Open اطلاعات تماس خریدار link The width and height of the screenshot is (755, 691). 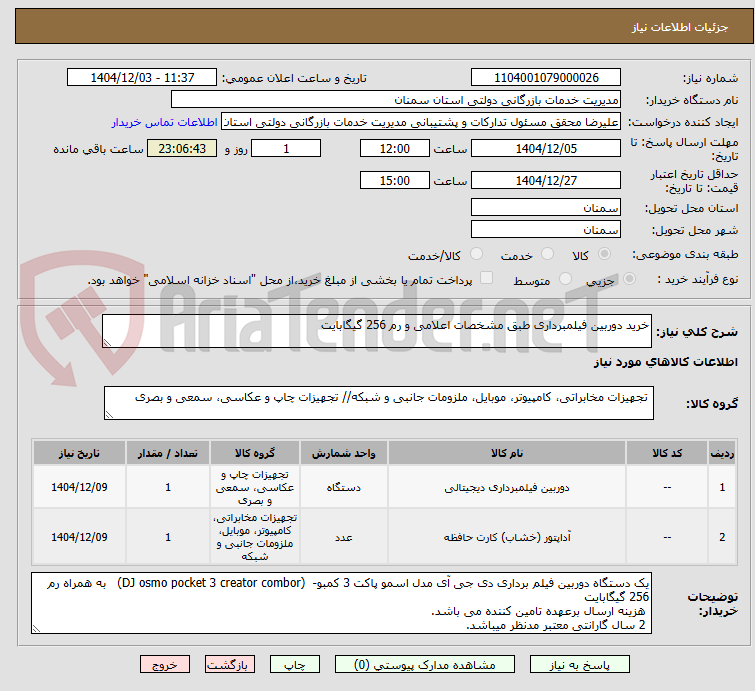tap(165, 122)
